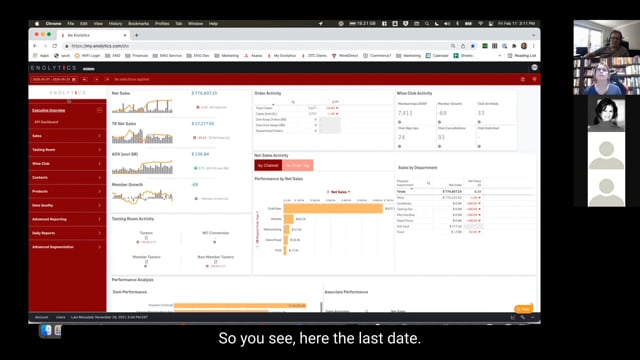640x360 pixels.
Task: Open the Chrome profile avatar
Action: [524, 46]
